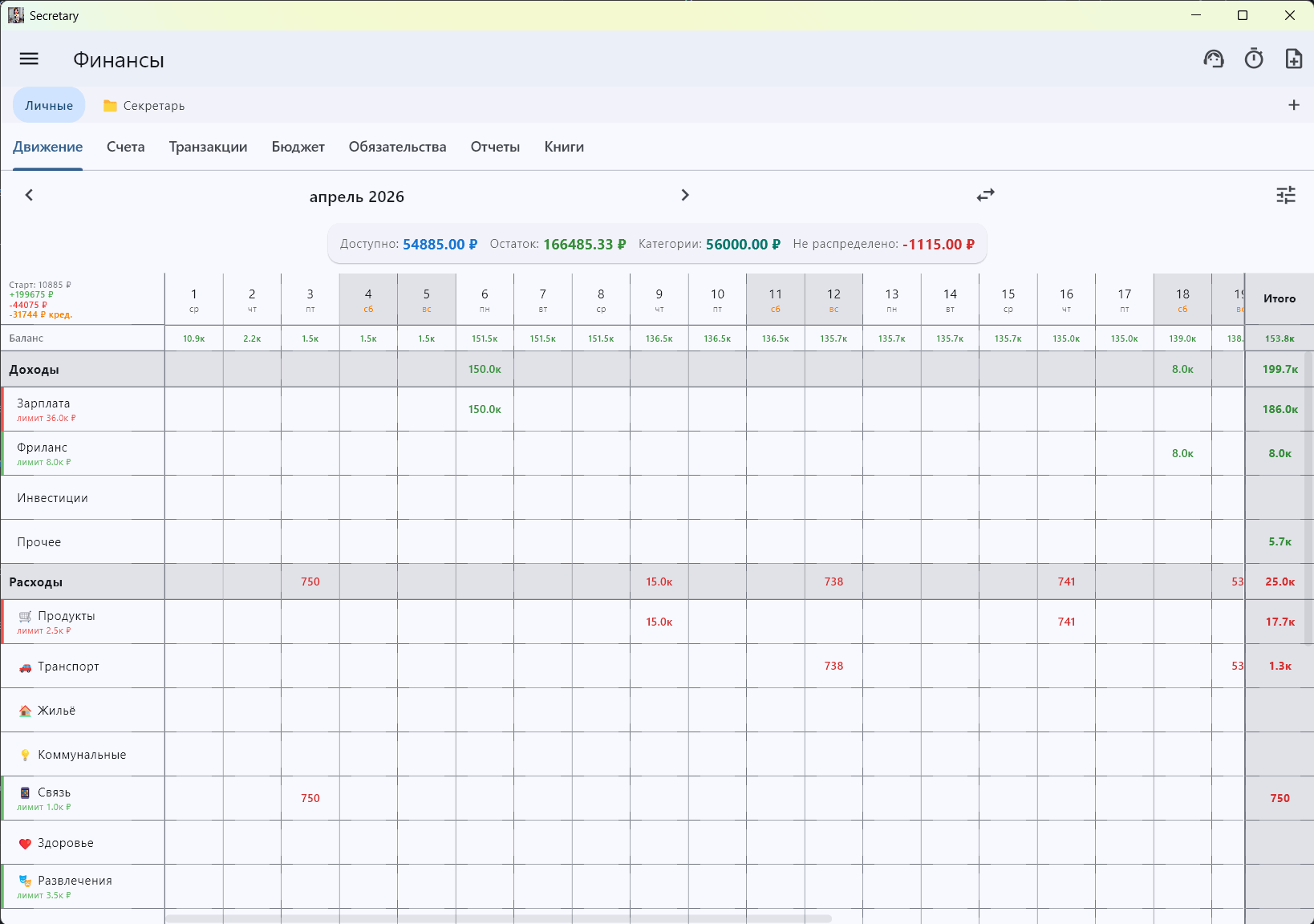This screenshot has width=1314, height=924.
Task: Open the filter settings sliders icon
Action: pos(1286,195)
